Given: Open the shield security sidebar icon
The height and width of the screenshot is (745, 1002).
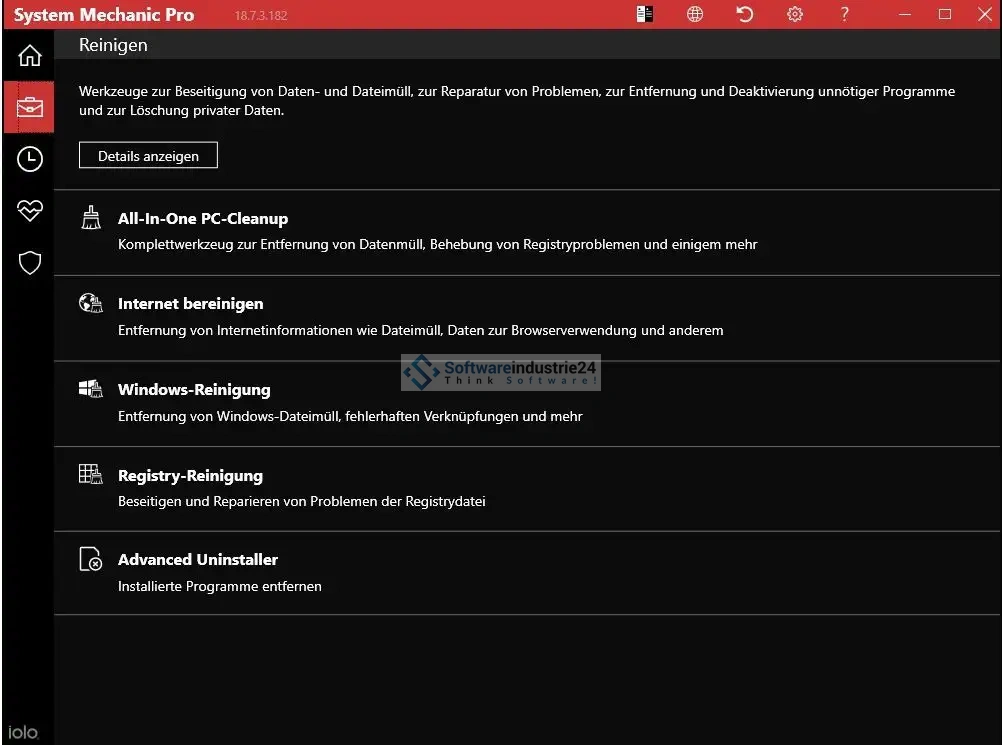Looking at the screenshot, I should 29,263.
